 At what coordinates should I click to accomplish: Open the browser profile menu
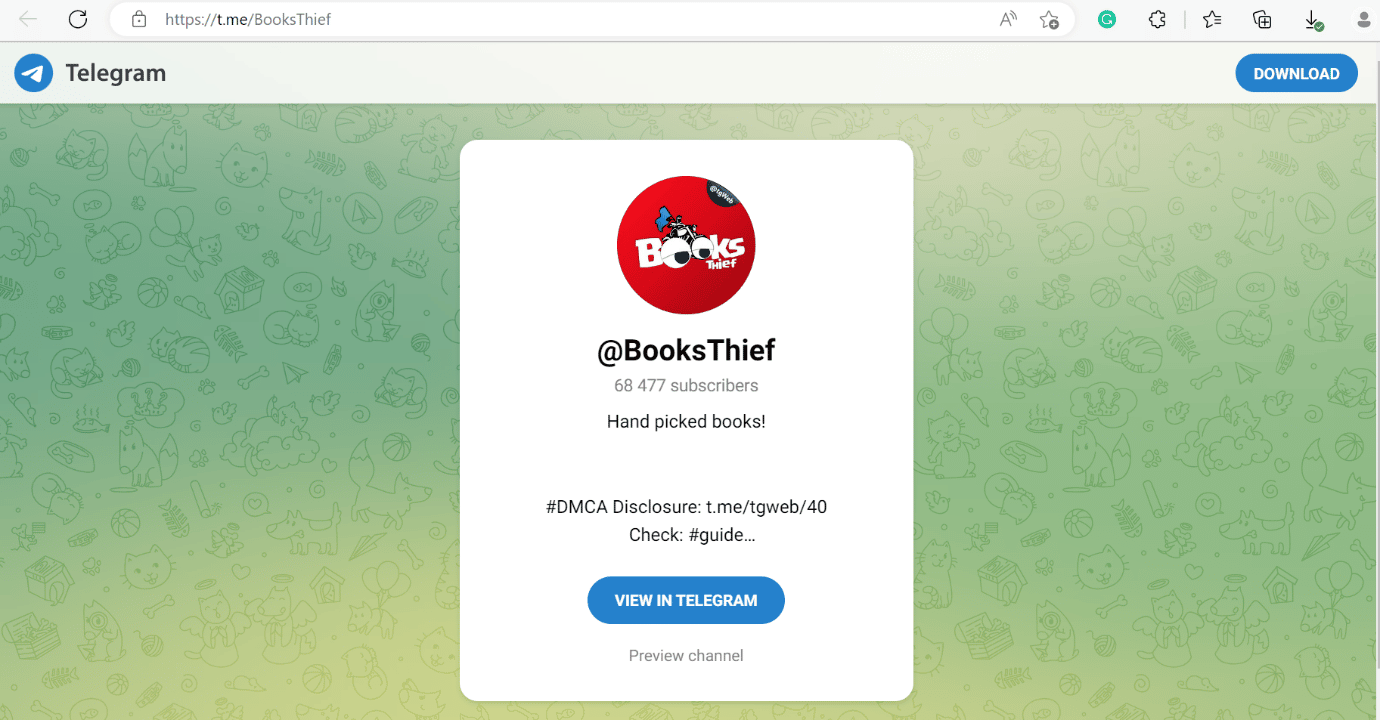1364,19
